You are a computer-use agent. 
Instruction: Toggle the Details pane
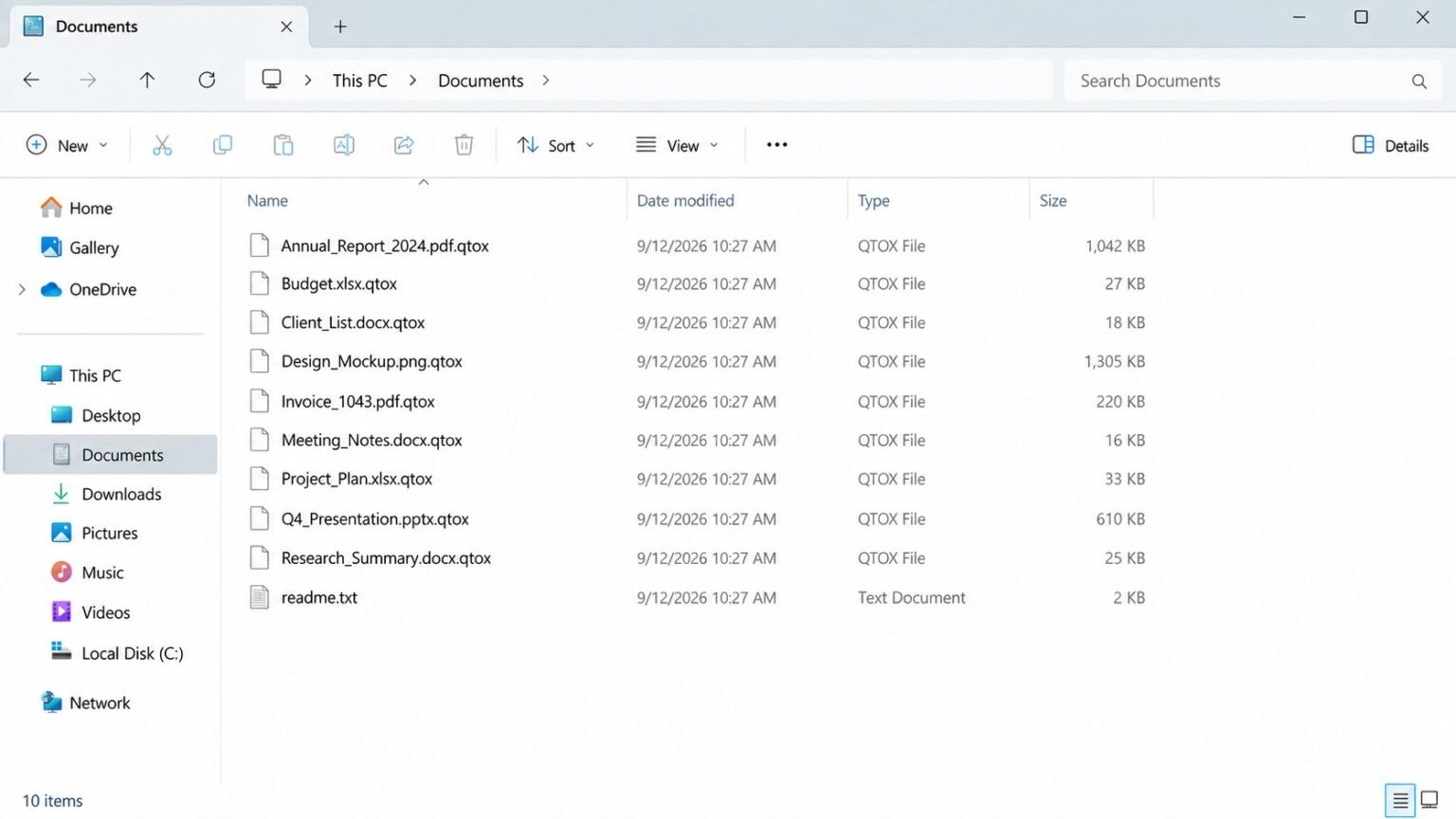[1391, 145]
